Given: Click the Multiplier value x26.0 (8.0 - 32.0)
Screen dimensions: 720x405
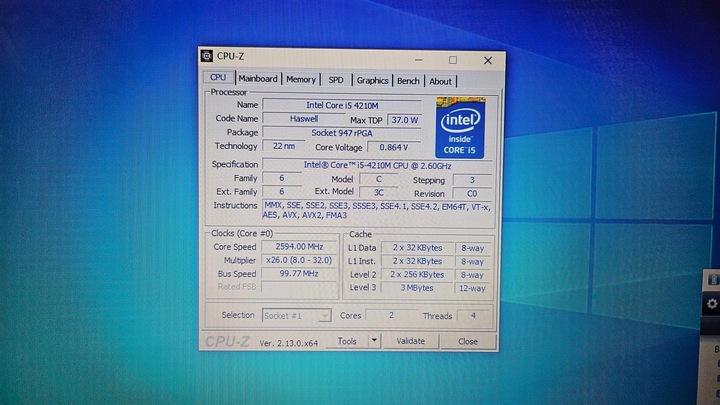Looking at the screenshot, I should (299, 260).
